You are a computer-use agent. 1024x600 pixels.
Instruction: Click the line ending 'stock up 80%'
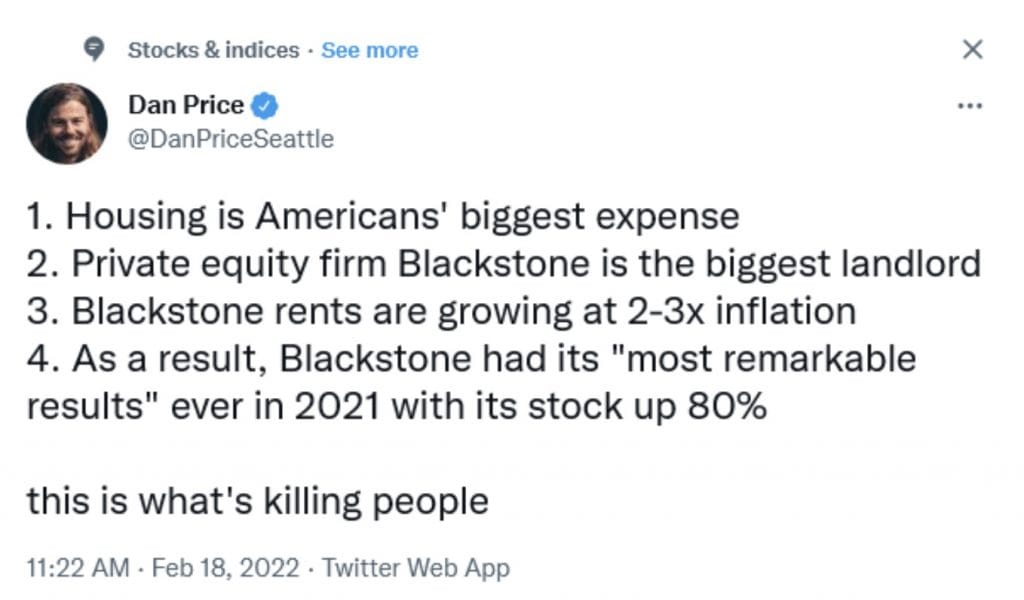pyautogui.click(x=396, y=407)
